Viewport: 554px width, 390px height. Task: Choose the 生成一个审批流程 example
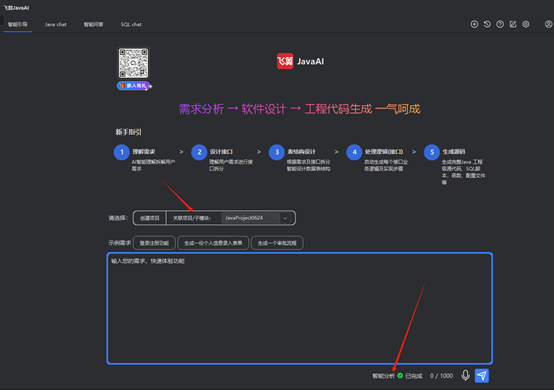coord(277,243)
